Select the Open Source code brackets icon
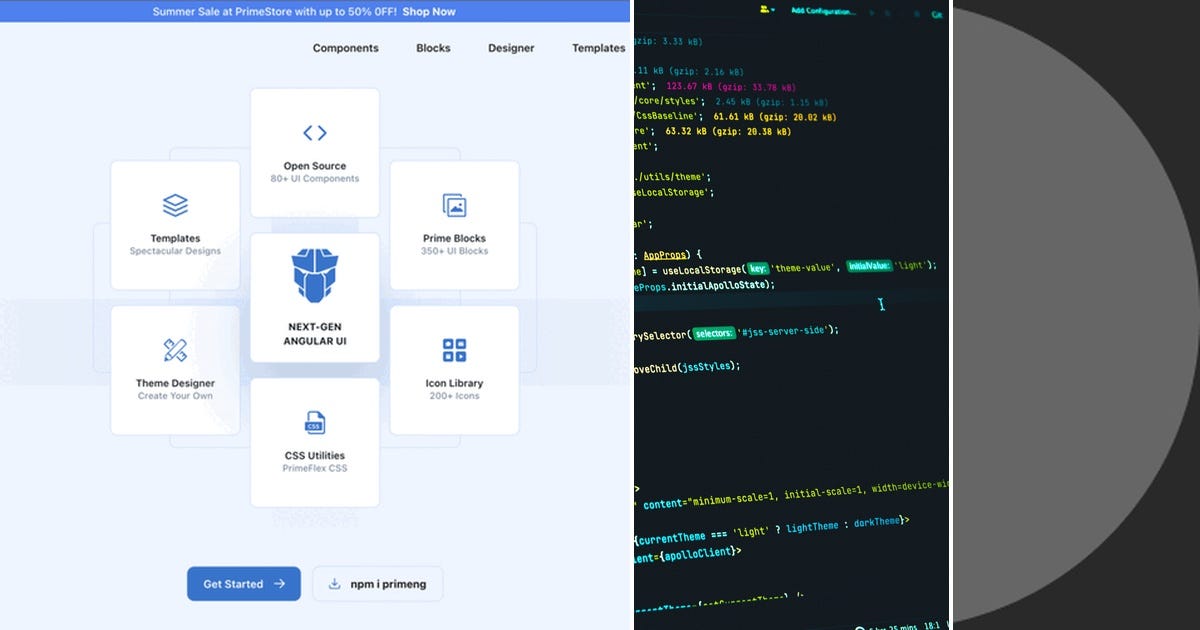Viewport: 1200px width, 630px height. tap(315, 132)
